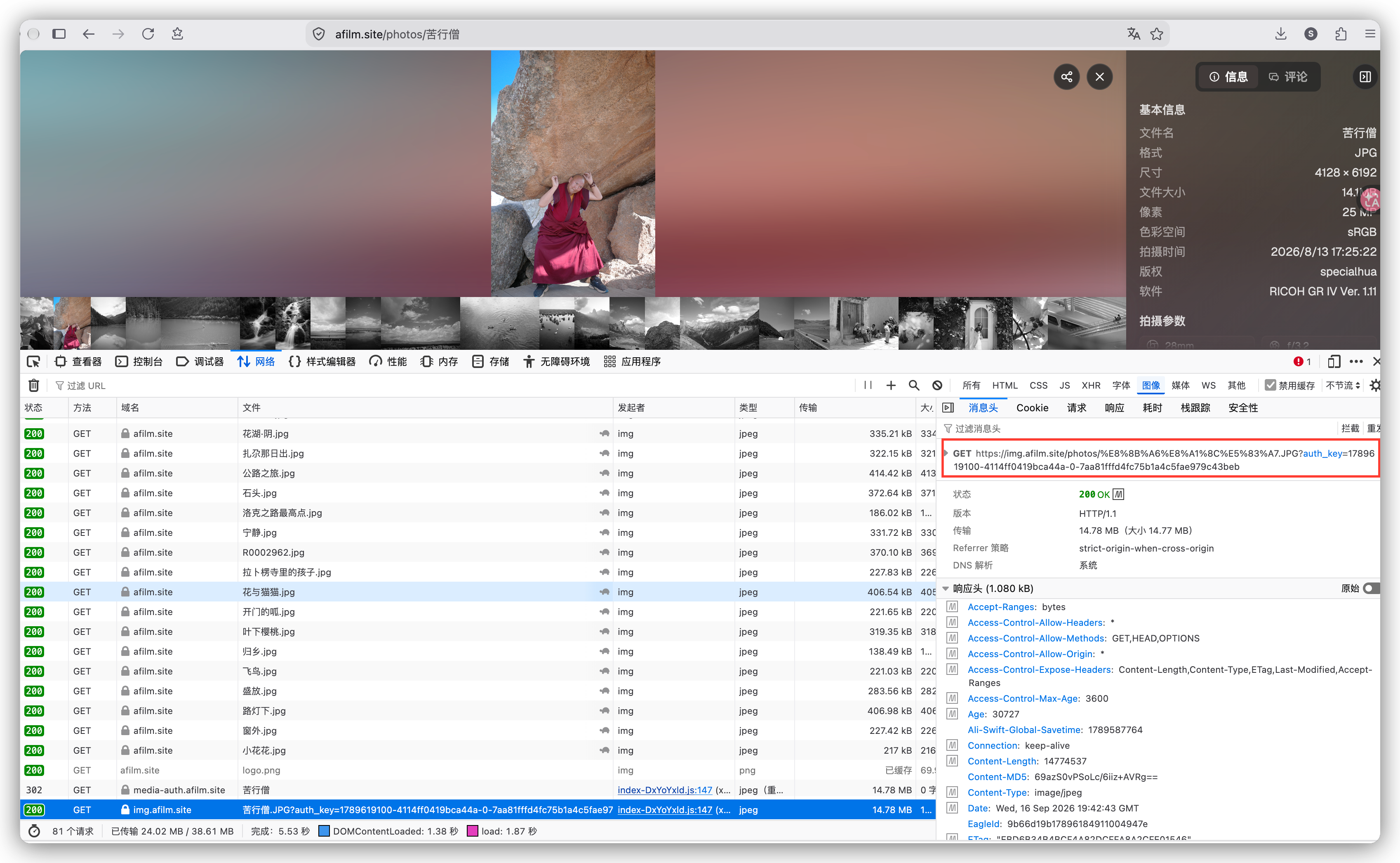The image size is (1400, 863).
Task: Toggle the 禁用缓存 checkbox
Action: (x=1270, y=385)
